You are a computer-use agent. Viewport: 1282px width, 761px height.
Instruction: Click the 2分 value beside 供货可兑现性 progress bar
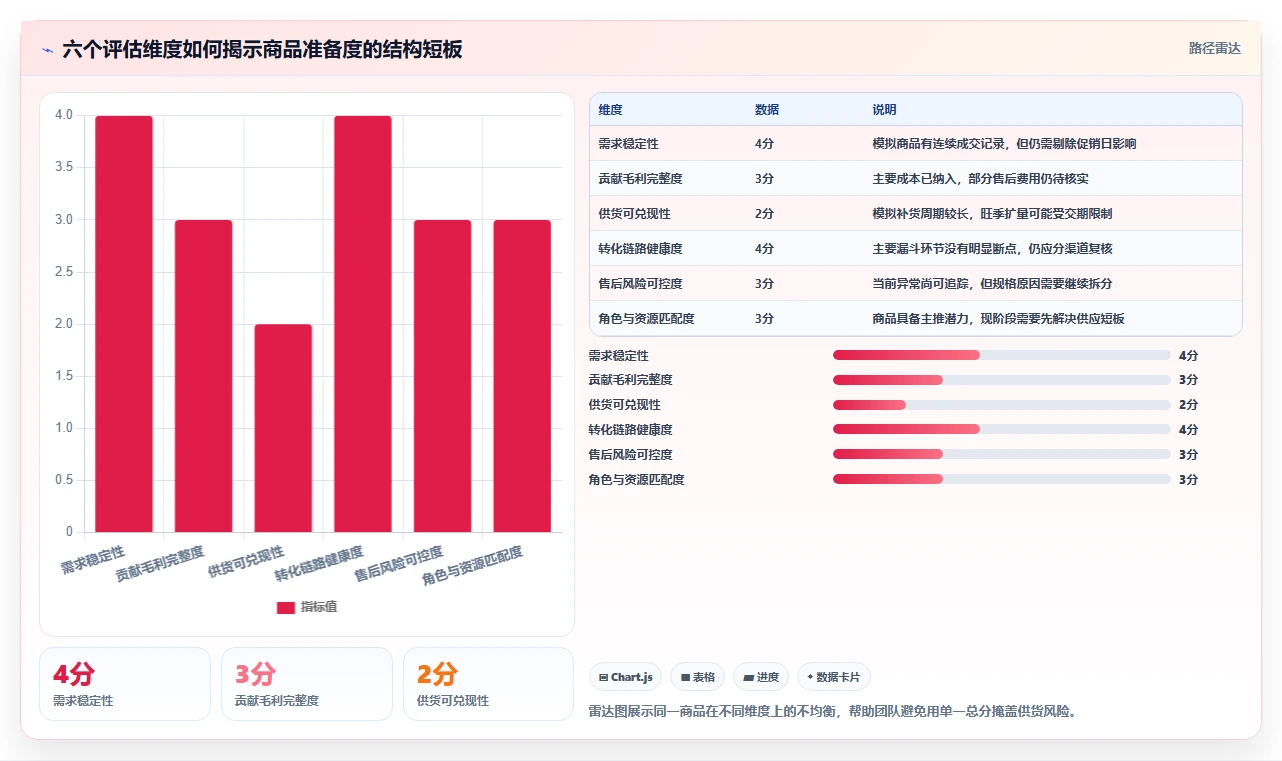coord(1188,405)
